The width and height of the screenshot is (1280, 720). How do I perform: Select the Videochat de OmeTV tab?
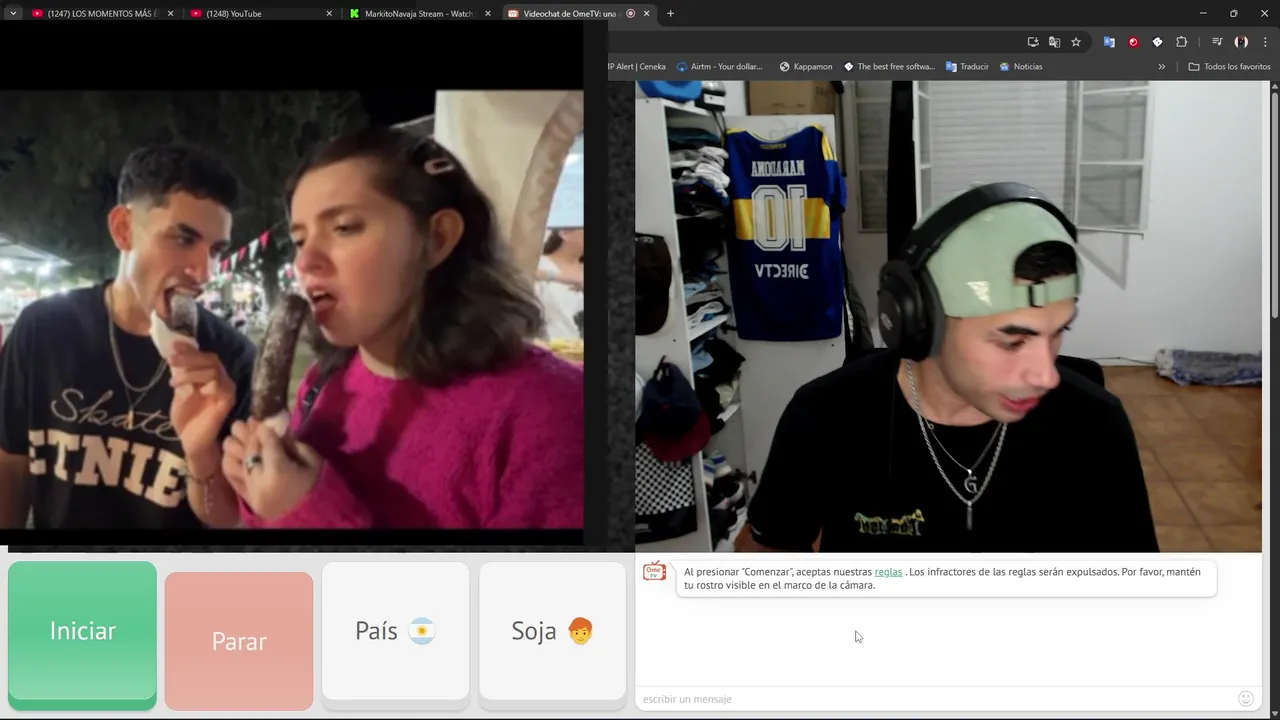pos(578,13)
